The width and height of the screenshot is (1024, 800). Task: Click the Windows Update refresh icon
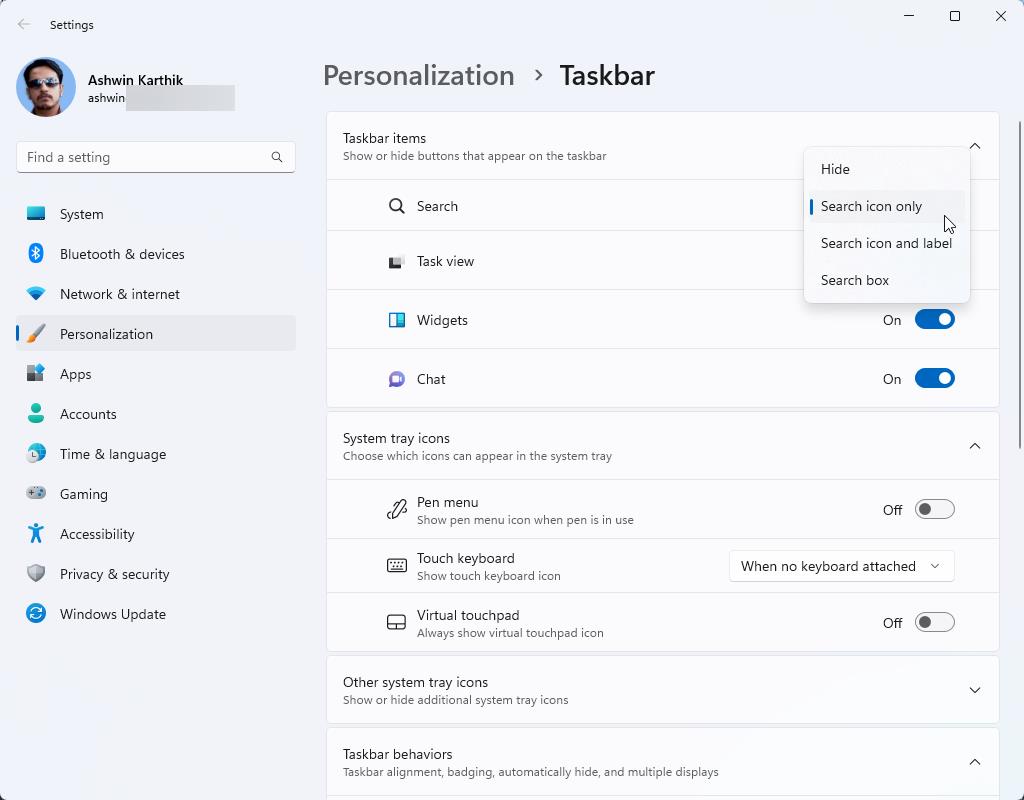(x=36, y=613)
